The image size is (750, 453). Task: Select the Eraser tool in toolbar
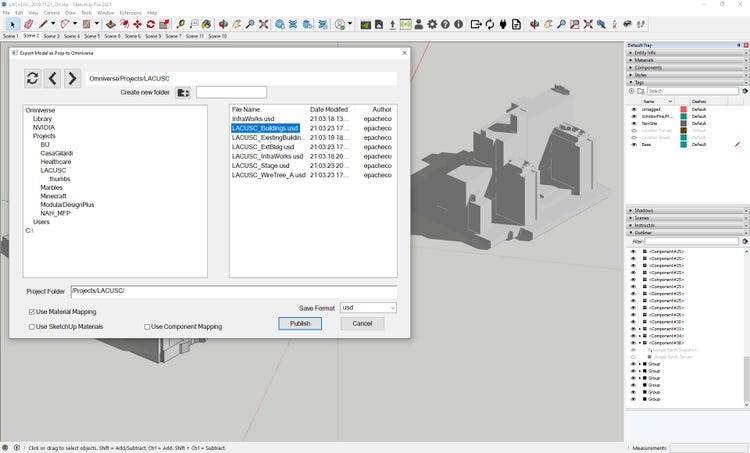click(x=28, y=24)
